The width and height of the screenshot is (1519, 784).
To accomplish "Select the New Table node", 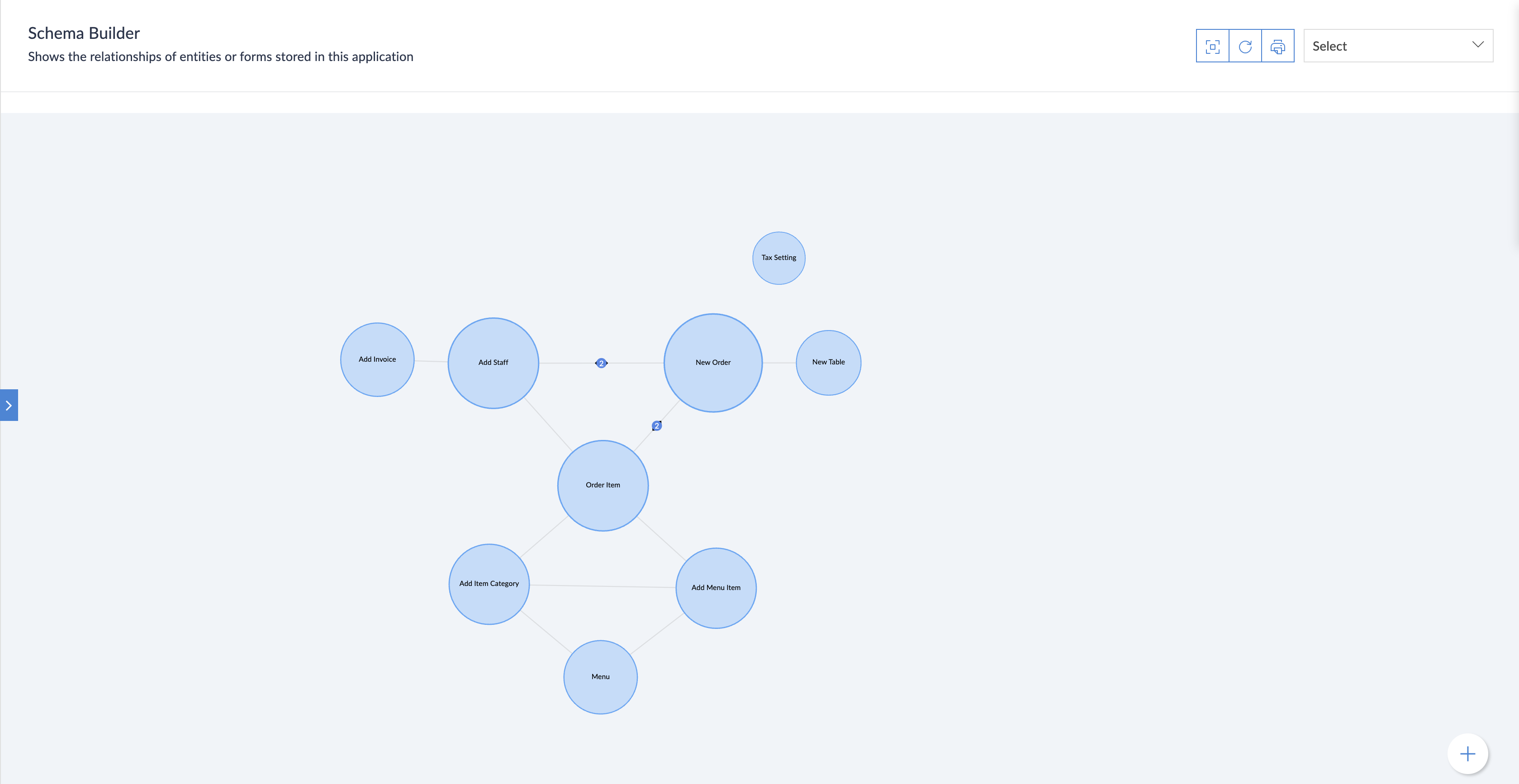I will (x=828, y=362).
